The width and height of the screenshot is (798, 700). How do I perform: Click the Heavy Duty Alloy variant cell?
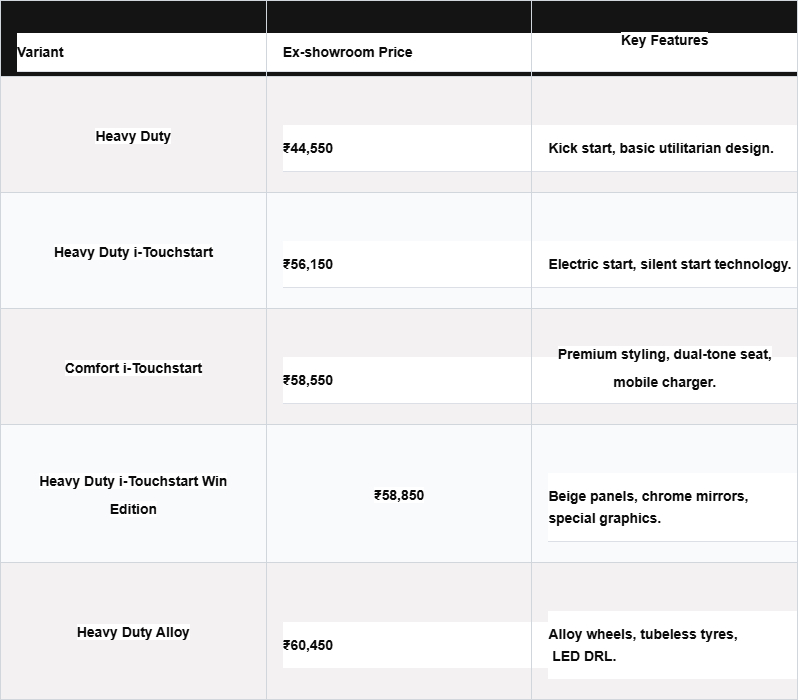[x=133, y=632]
